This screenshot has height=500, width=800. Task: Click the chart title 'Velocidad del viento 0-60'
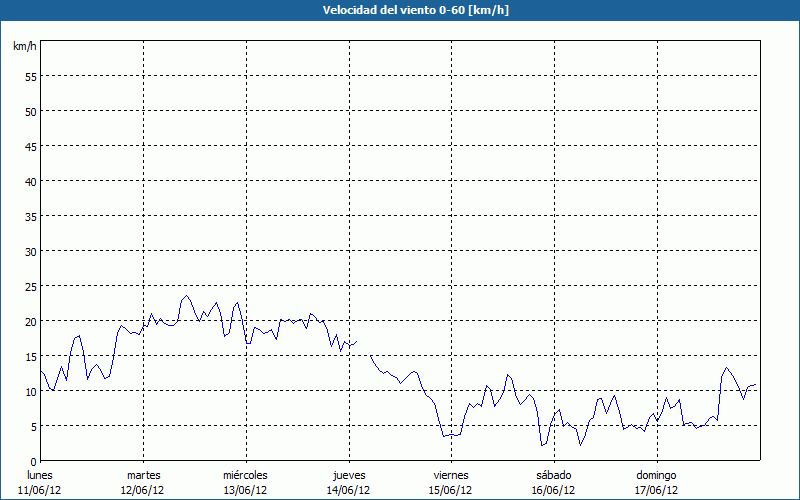pos(400,10)
